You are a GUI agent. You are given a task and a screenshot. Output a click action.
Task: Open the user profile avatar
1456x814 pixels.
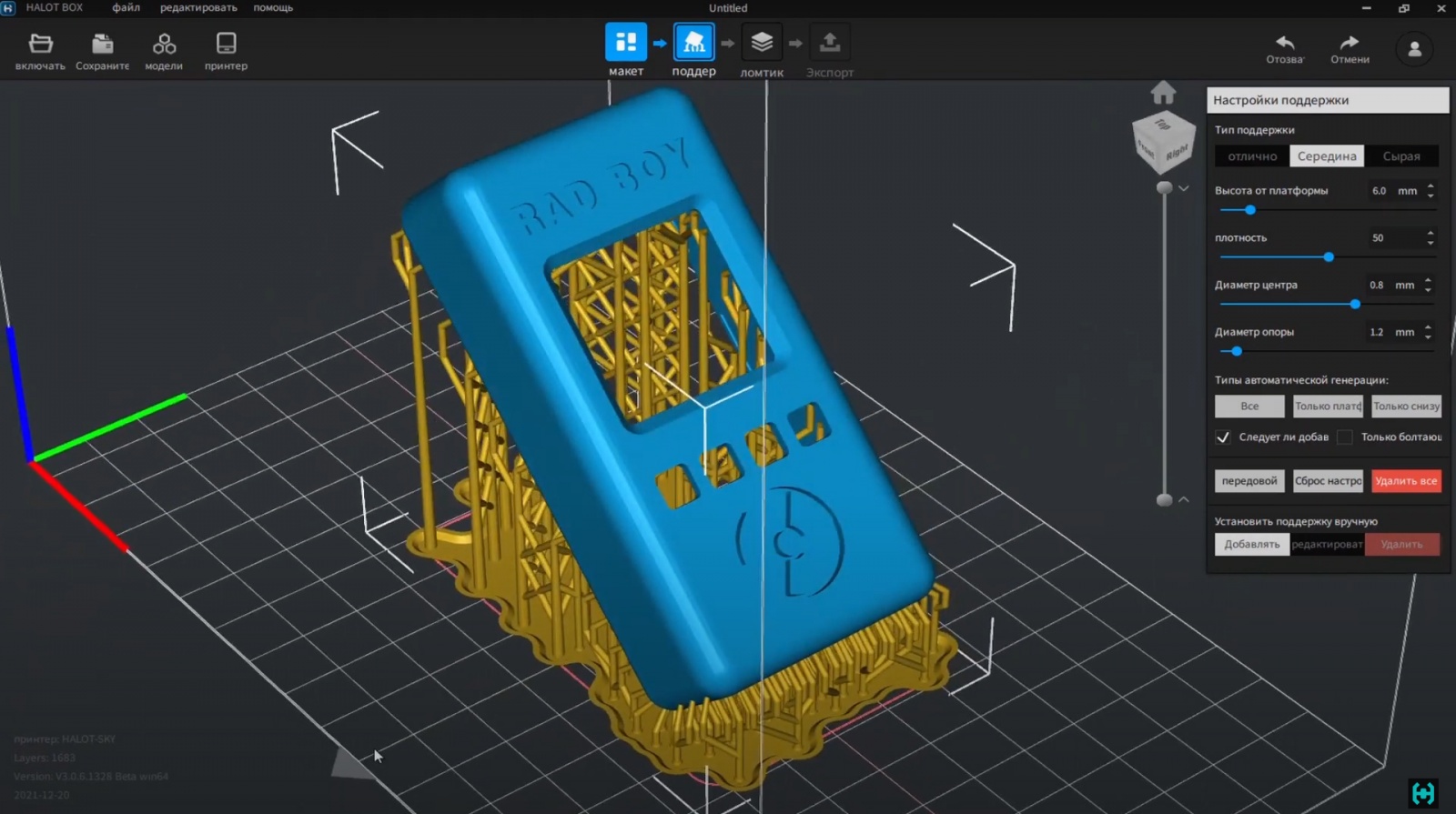1414,49
